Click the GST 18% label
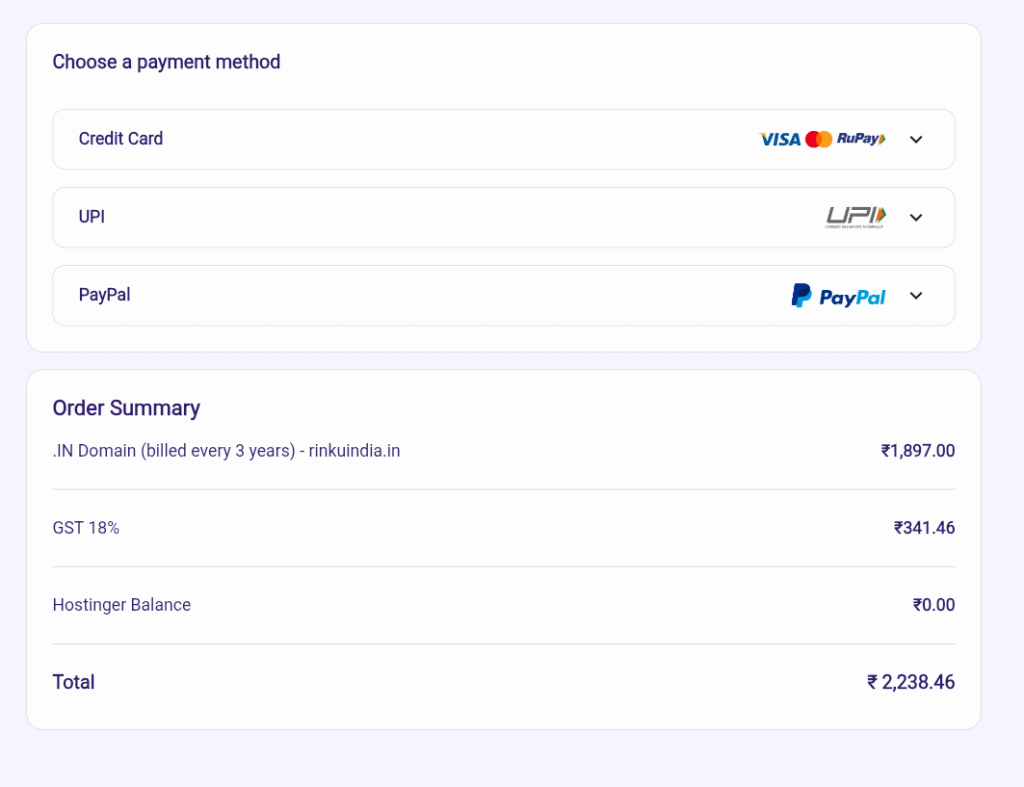Viewport: 1024px width, 787px height. pyautogui.click(x=86, y=528)
